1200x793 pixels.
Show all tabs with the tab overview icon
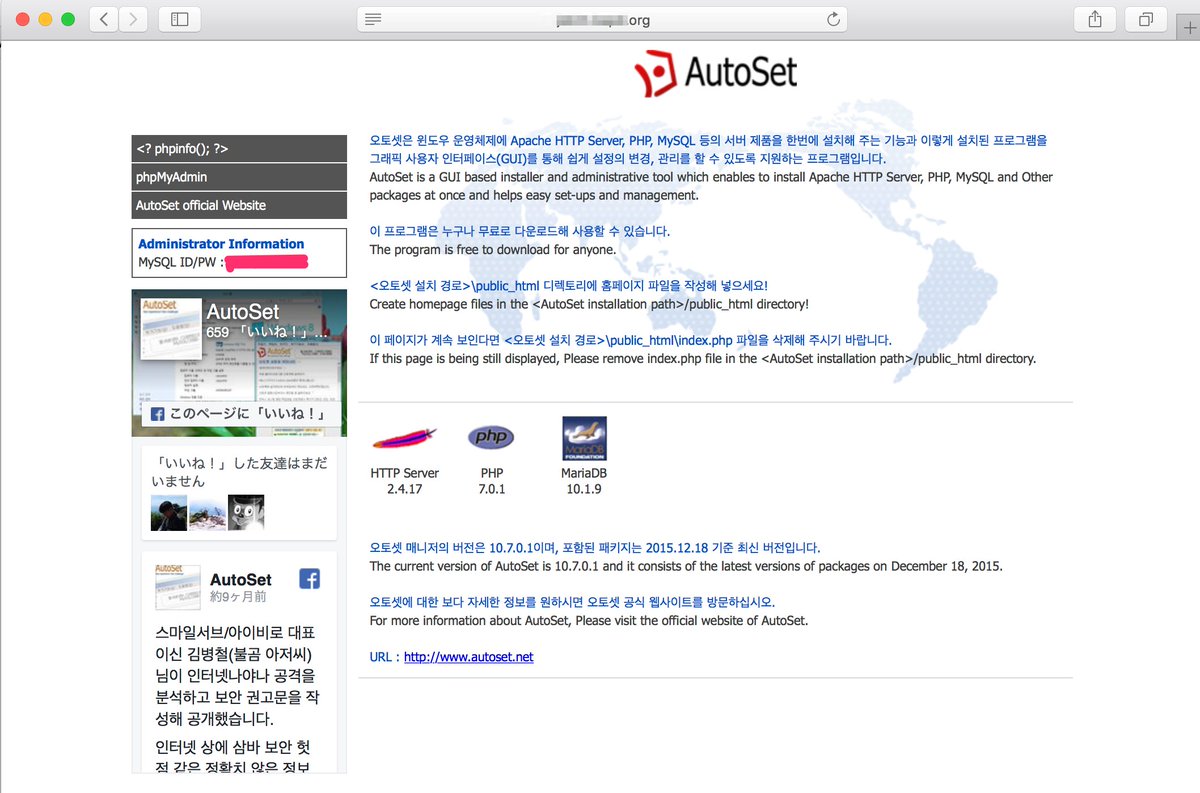[1144, 18]
